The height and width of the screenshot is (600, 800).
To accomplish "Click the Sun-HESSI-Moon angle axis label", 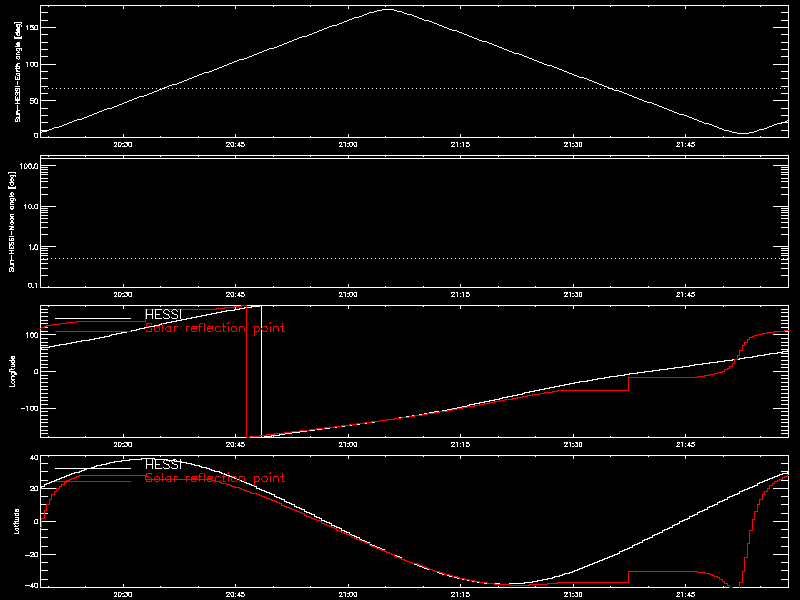I will 12,221.
